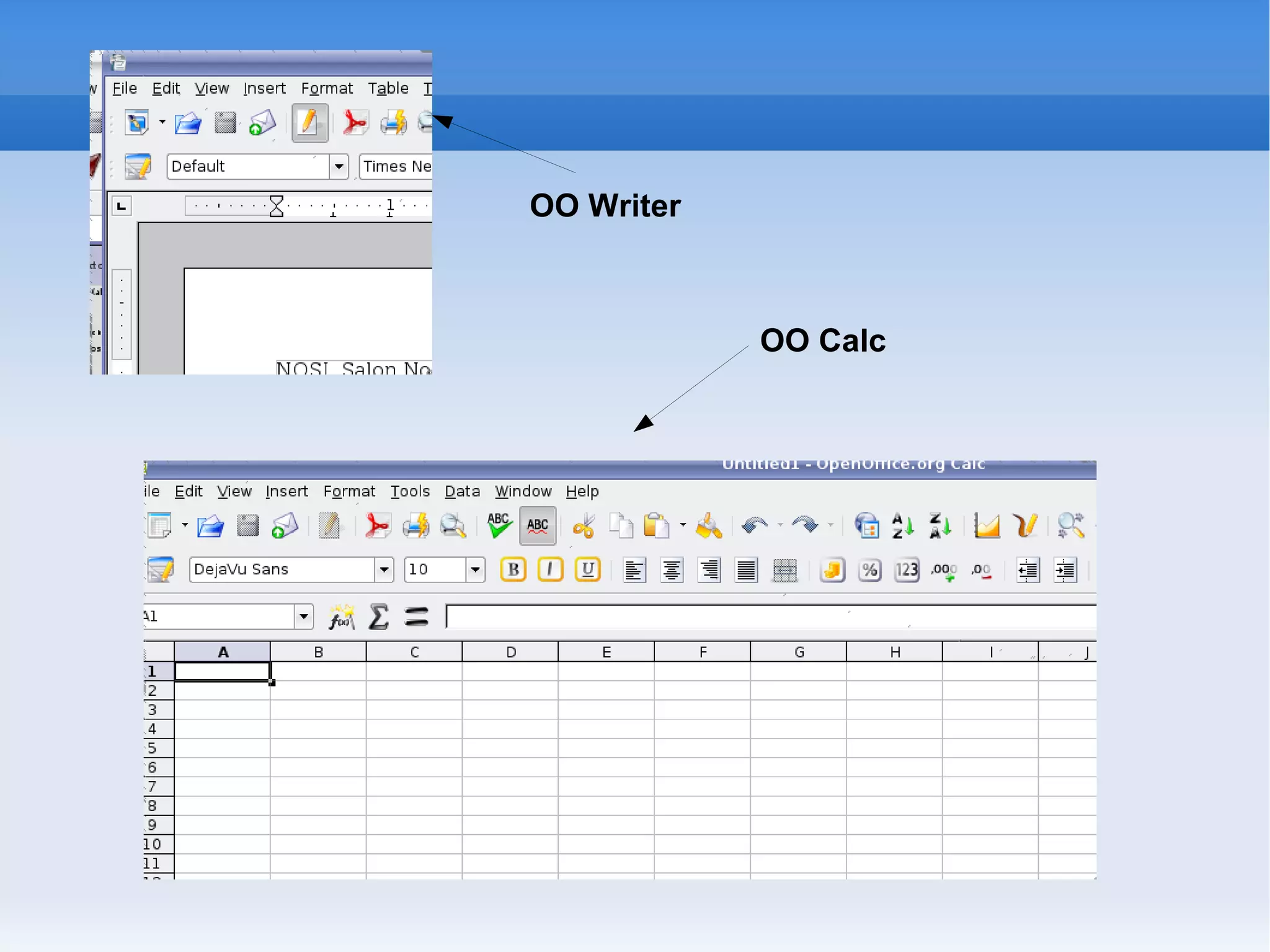Open the Function Wizard icon
The width and height of the screenshot is (1270, 952).
342,616
